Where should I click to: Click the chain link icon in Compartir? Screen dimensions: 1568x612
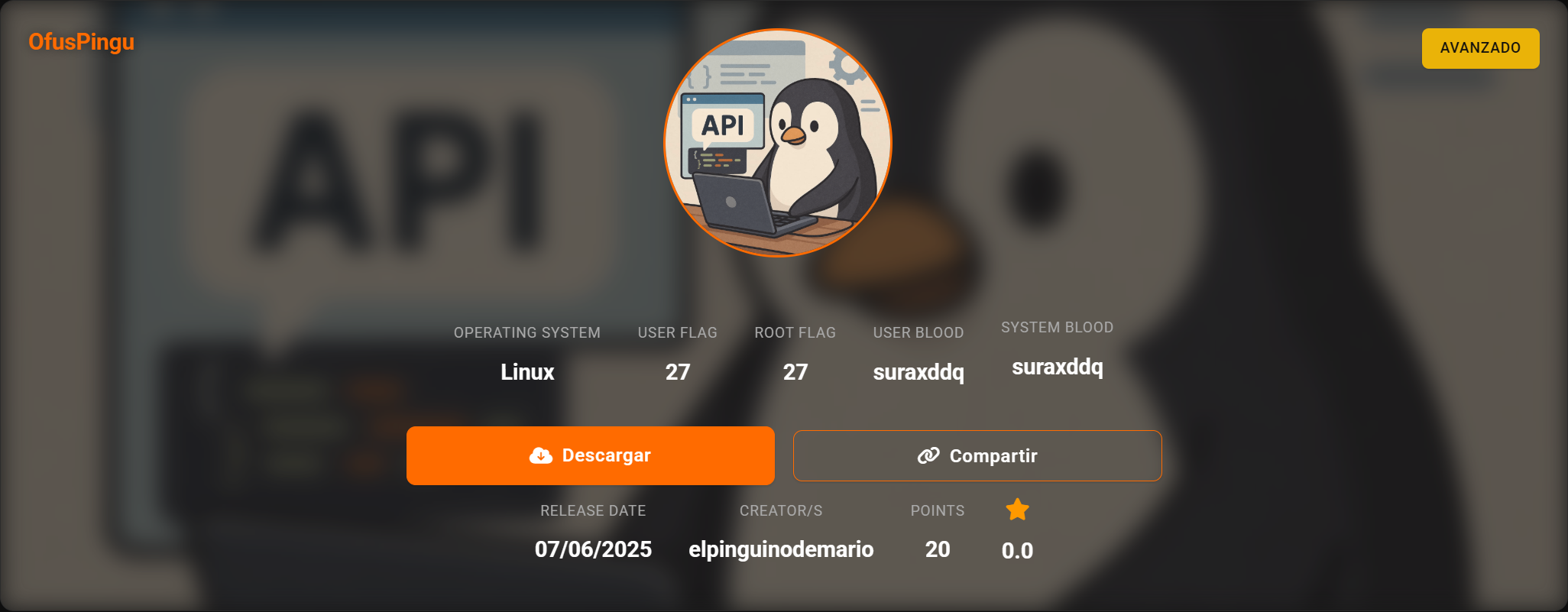pyautogui.click(x=928, y=456)
